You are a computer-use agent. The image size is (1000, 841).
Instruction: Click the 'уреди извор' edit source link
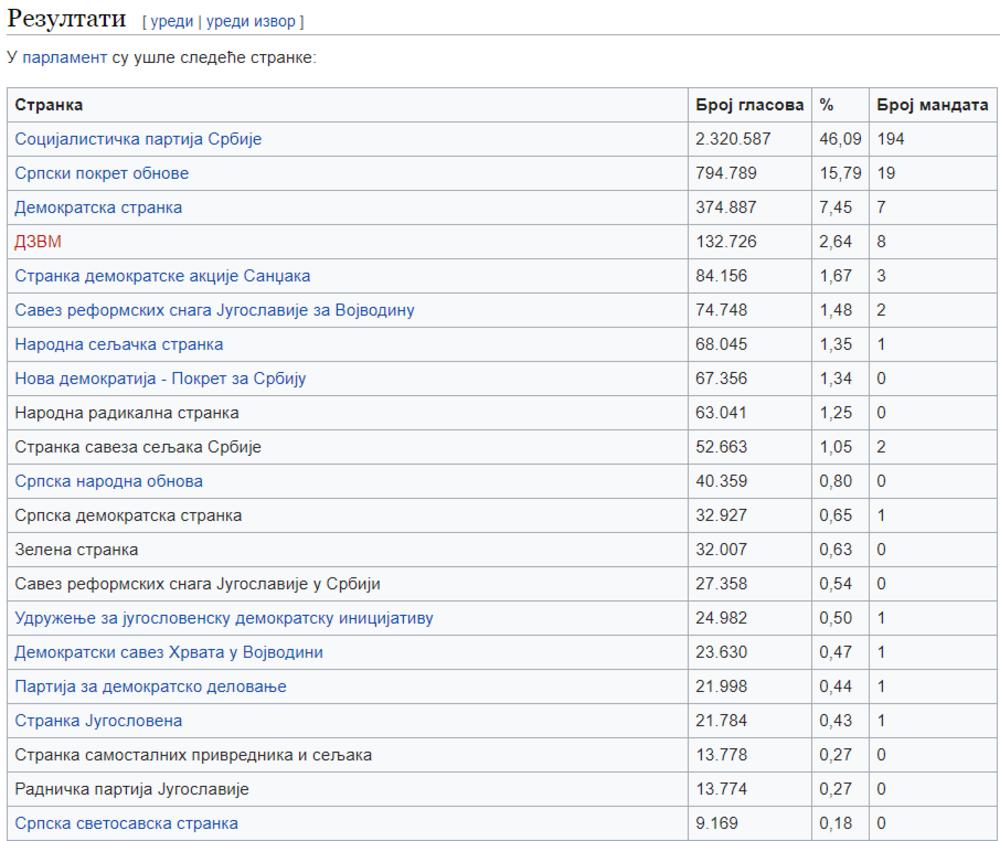point(251,21)
